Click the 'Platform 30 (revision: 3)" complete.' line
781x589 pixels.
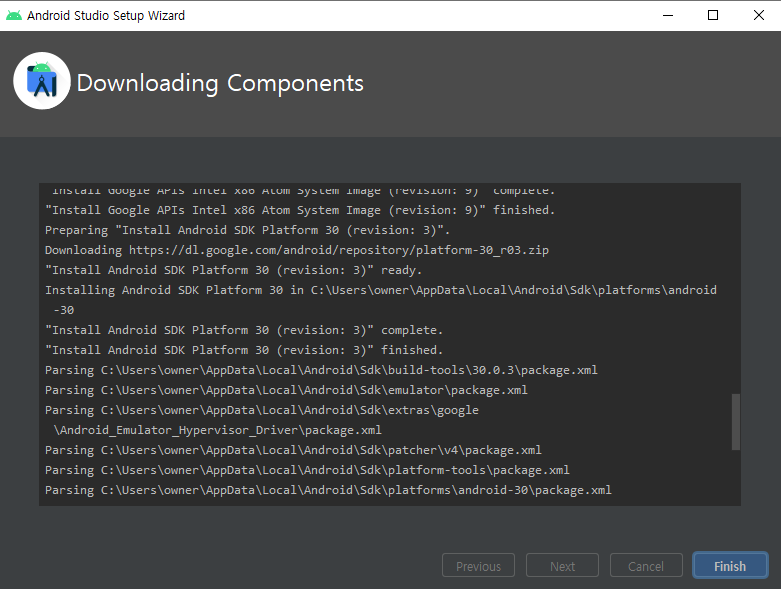click(244, 330)
